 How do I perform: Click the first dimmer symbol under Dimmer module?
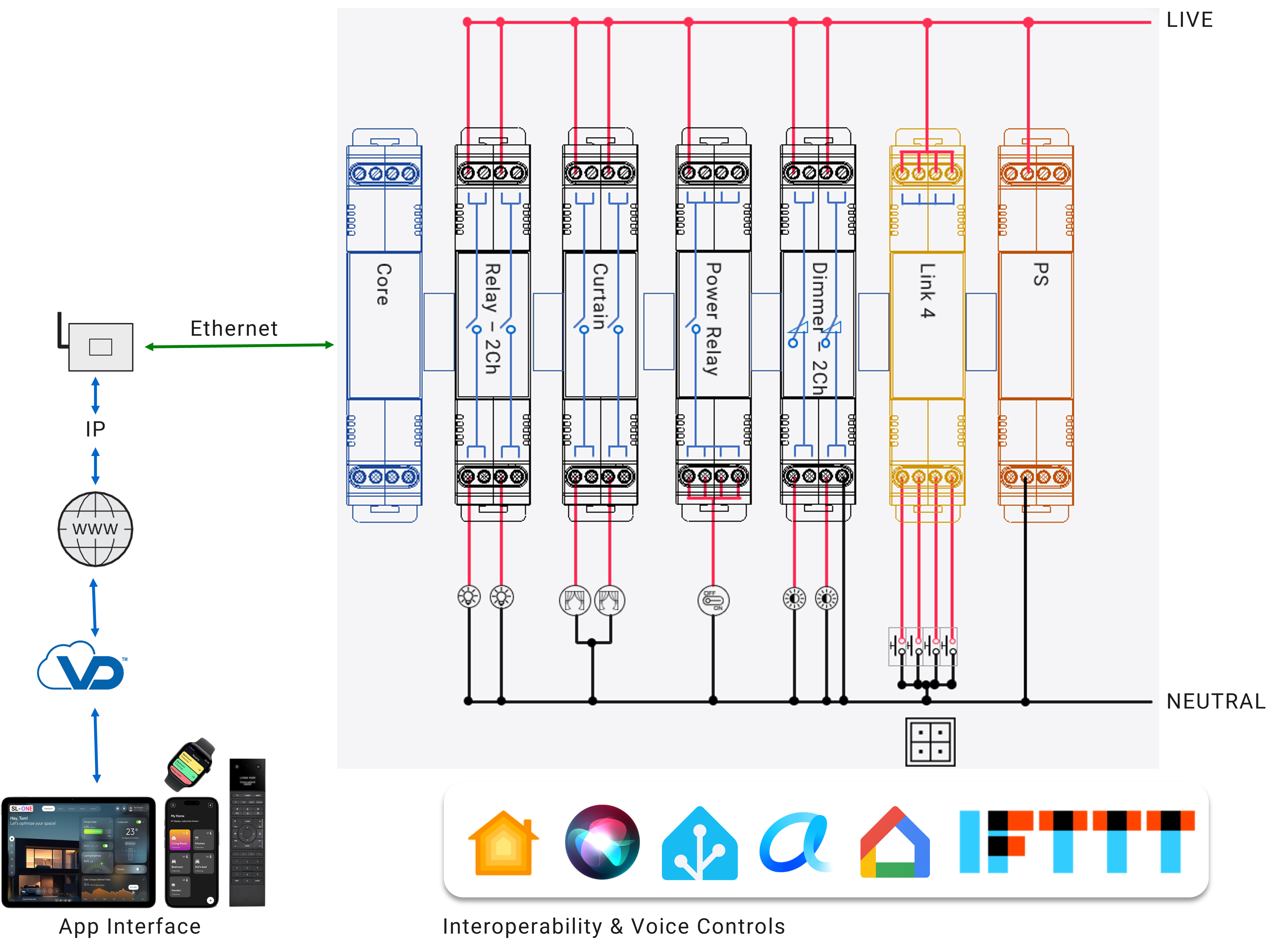pyautogui.click(x=794, y=599)
